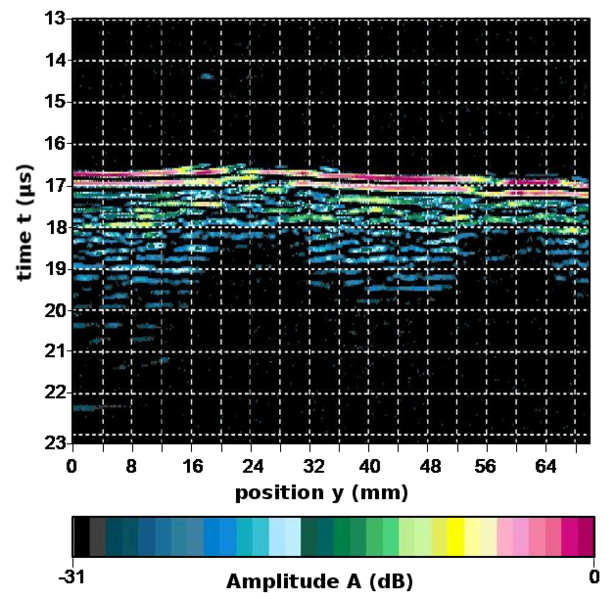Image resolution: width=616 pixels, height=599 pixels.
Task: Pick the dark gray swatch in the colorbar
Action: 97,536
